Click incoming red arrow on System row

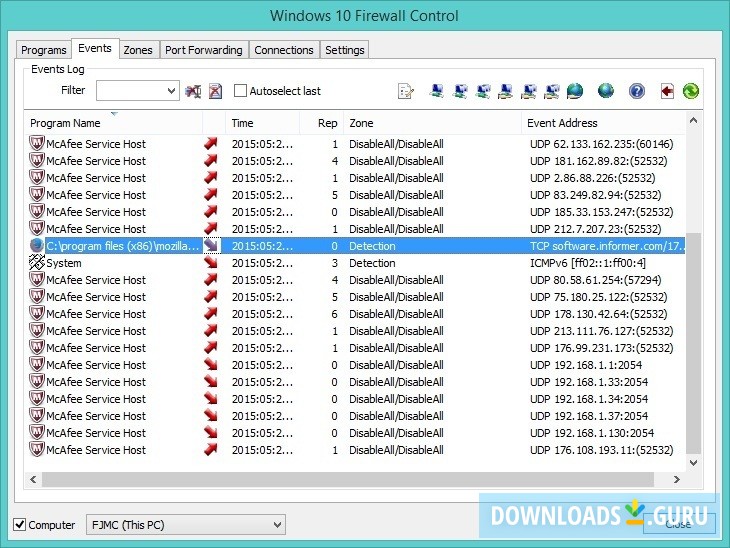point(211,263)
